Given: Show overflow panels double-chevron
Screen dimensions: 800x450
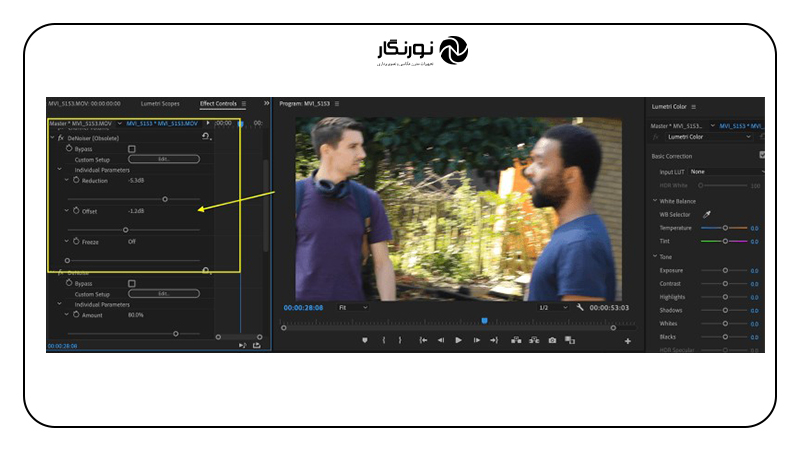Looking at the screenshot, I should (x=266, y=103).
